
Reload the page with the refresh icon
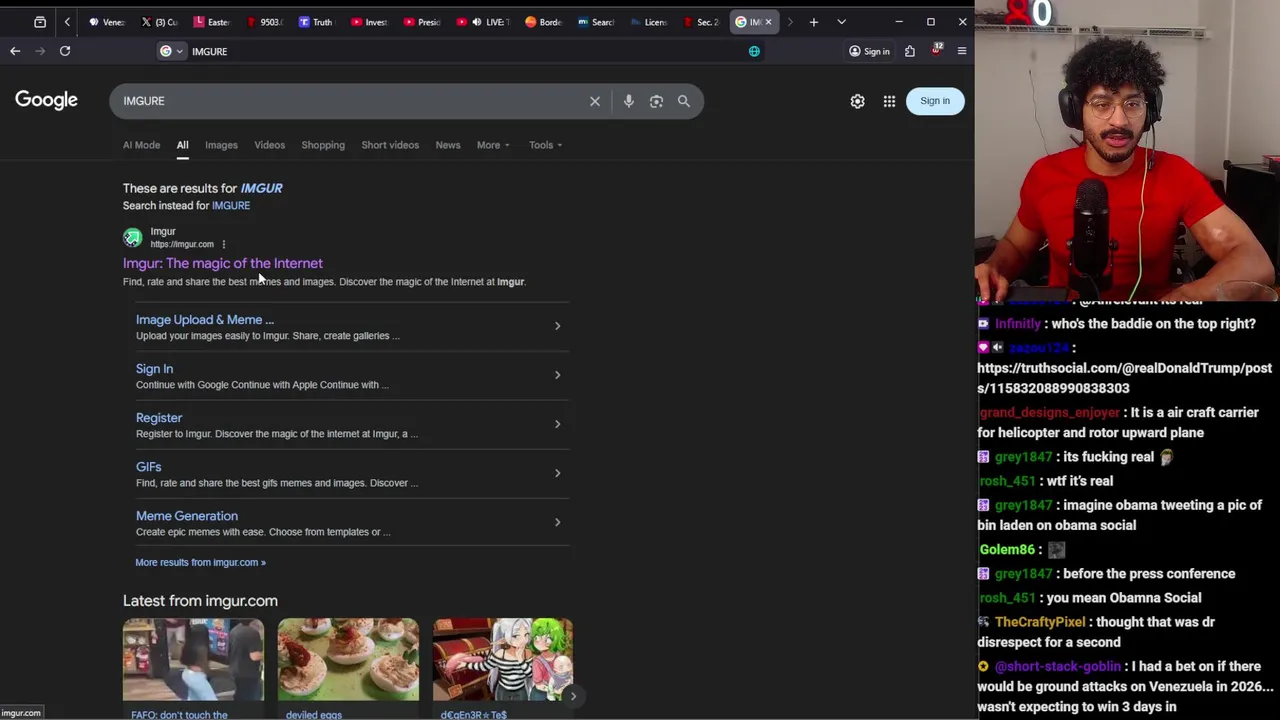click(65, 51)
